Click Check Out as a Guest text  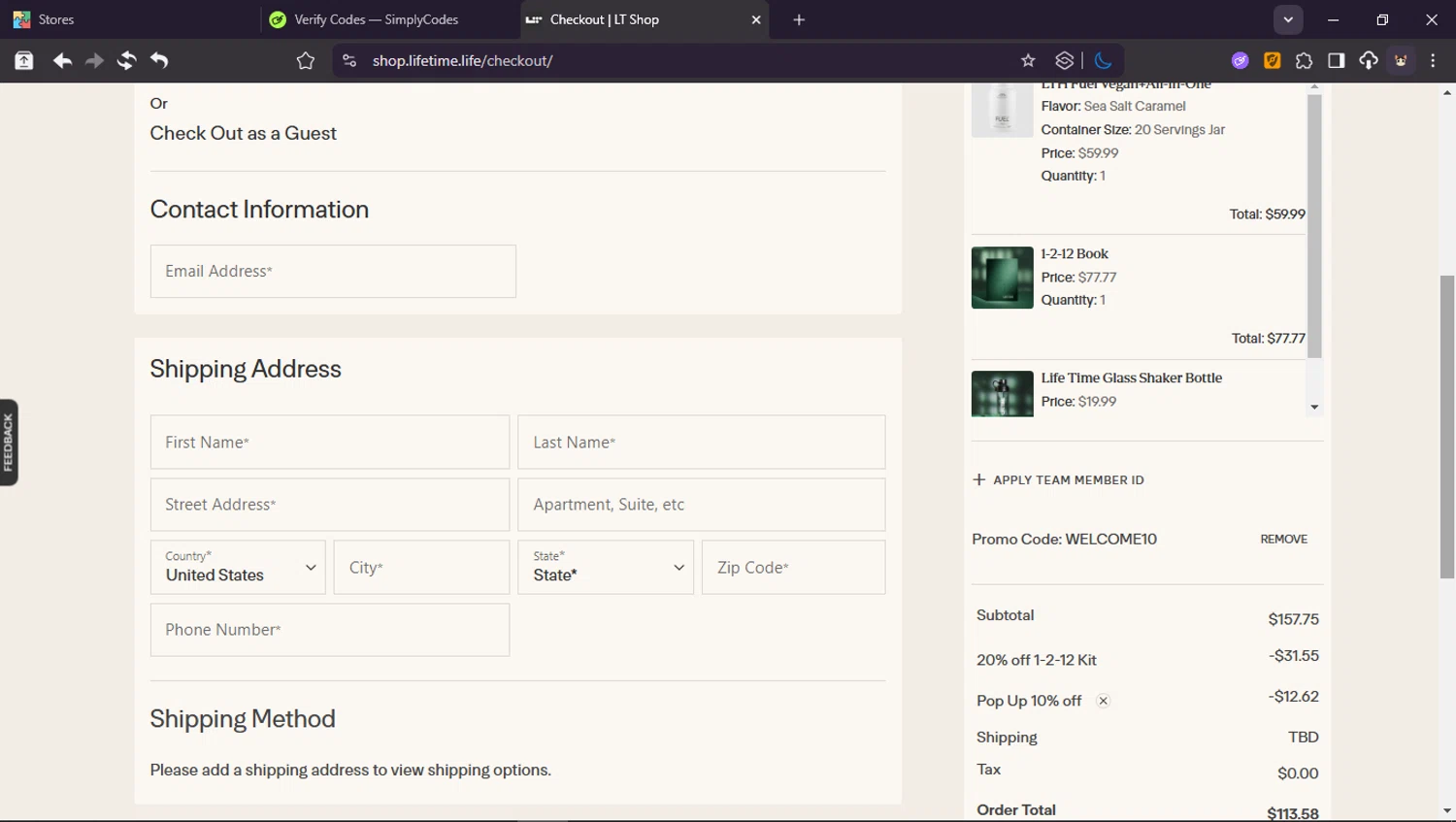click(243, 133)
